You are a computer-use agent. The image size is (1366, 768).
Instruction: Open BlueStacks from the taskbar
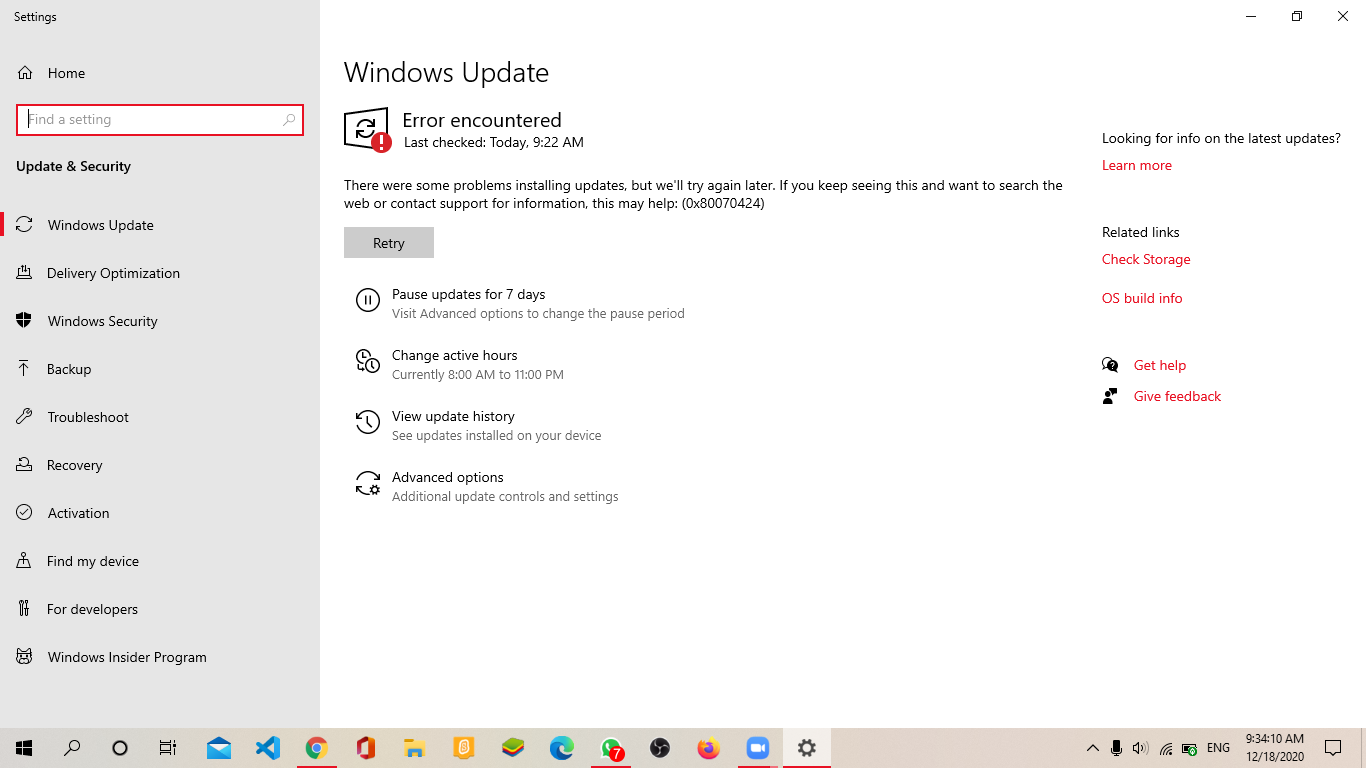[513, 748]
